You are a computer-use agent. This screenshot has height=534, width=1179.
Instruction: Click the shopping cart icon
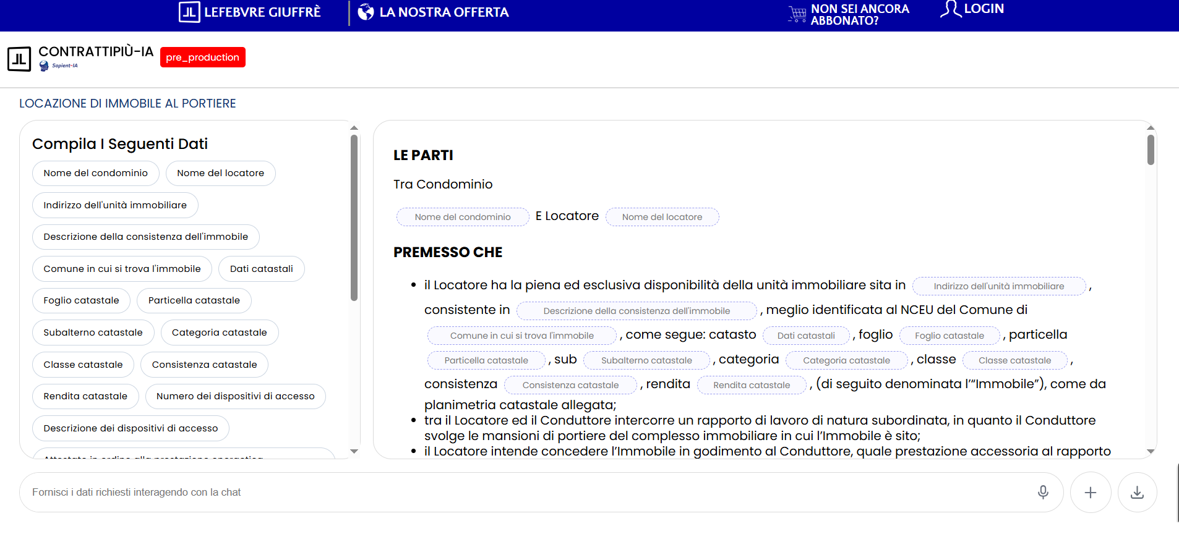click(796, 14)
